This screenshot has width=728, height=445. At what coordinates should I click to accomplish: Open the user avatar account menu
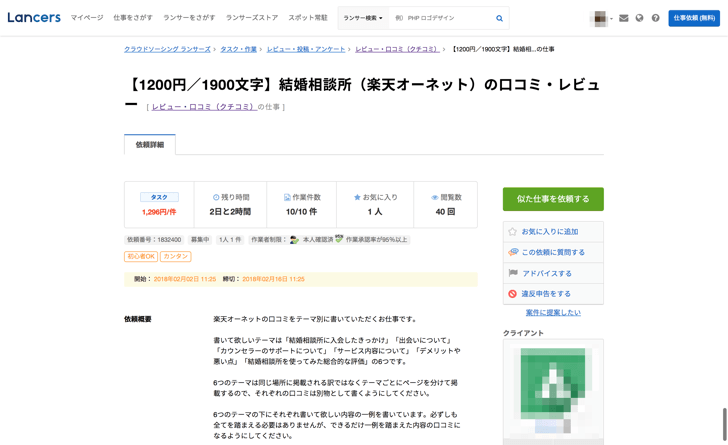pyautogui.click(x=601, y=18)
